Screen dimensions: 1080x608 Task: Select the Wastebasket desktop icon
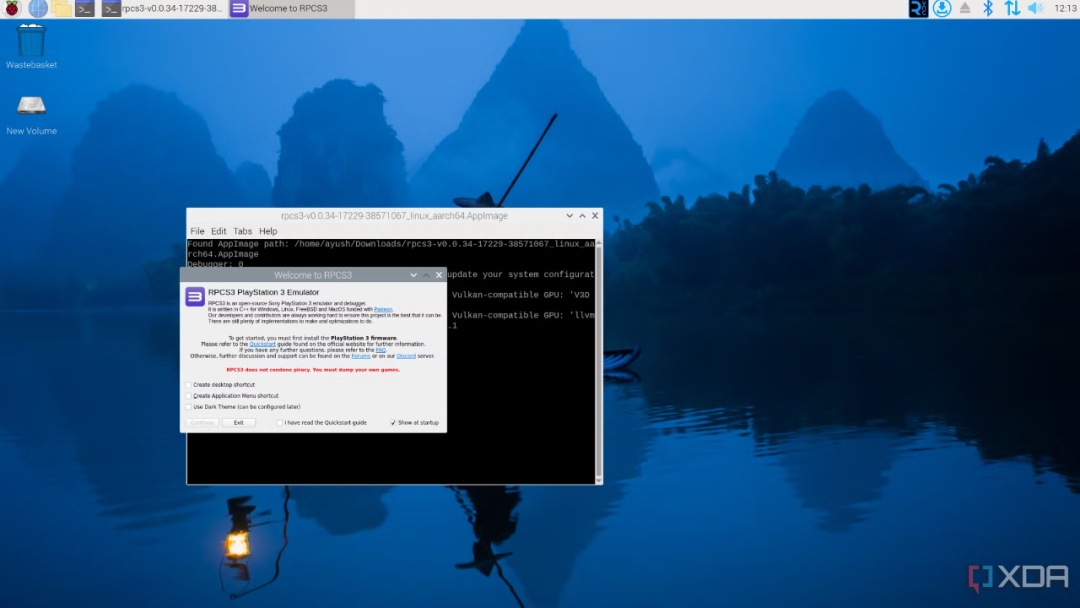tap(31, 46)
